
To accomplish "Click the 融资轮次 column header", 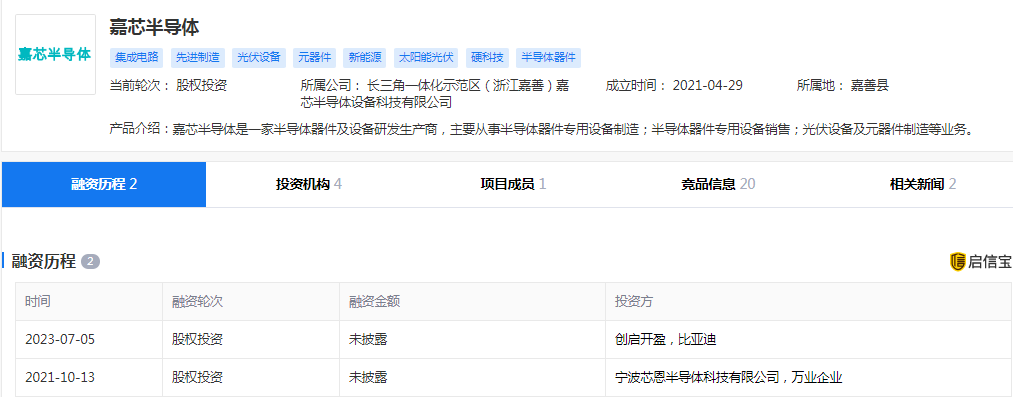I will point(198,301).
